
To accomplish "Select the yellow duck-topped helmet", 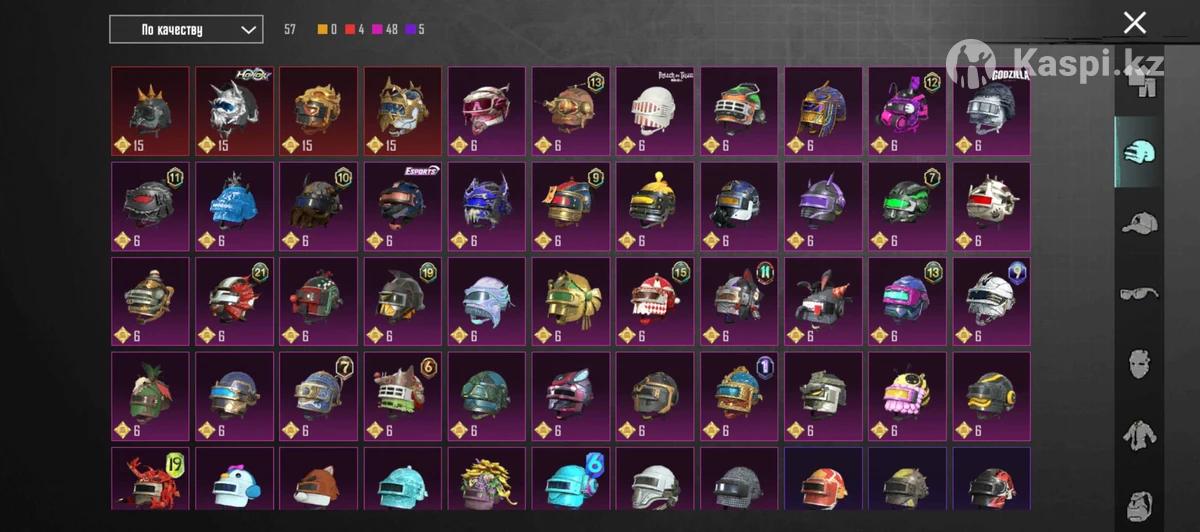I will [x=655, y=207].
